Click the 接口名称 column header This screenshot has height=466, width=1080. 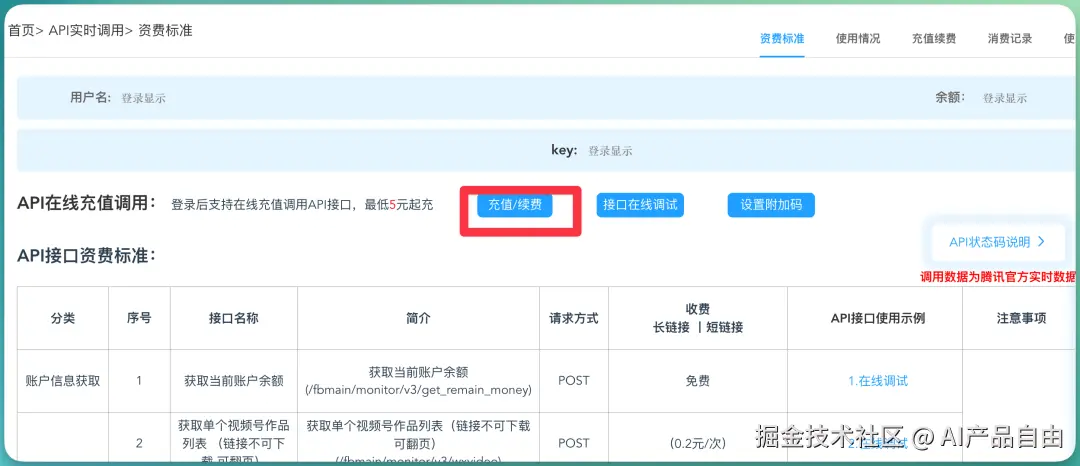click(x=233, y=318)
